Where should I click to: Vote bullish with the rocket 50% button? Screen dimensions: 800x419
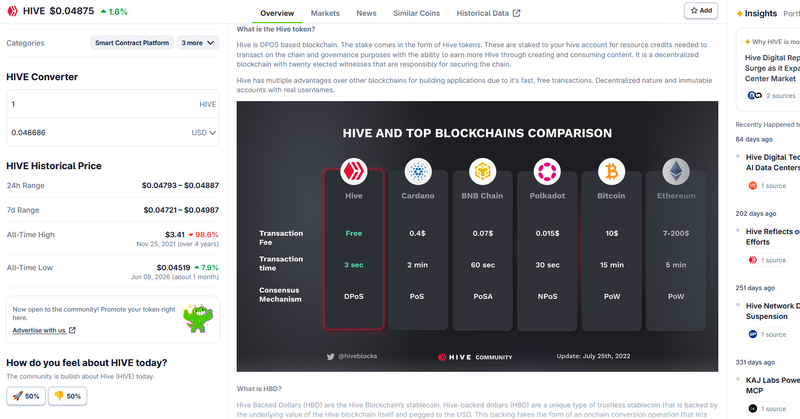(x=26, y=396)
